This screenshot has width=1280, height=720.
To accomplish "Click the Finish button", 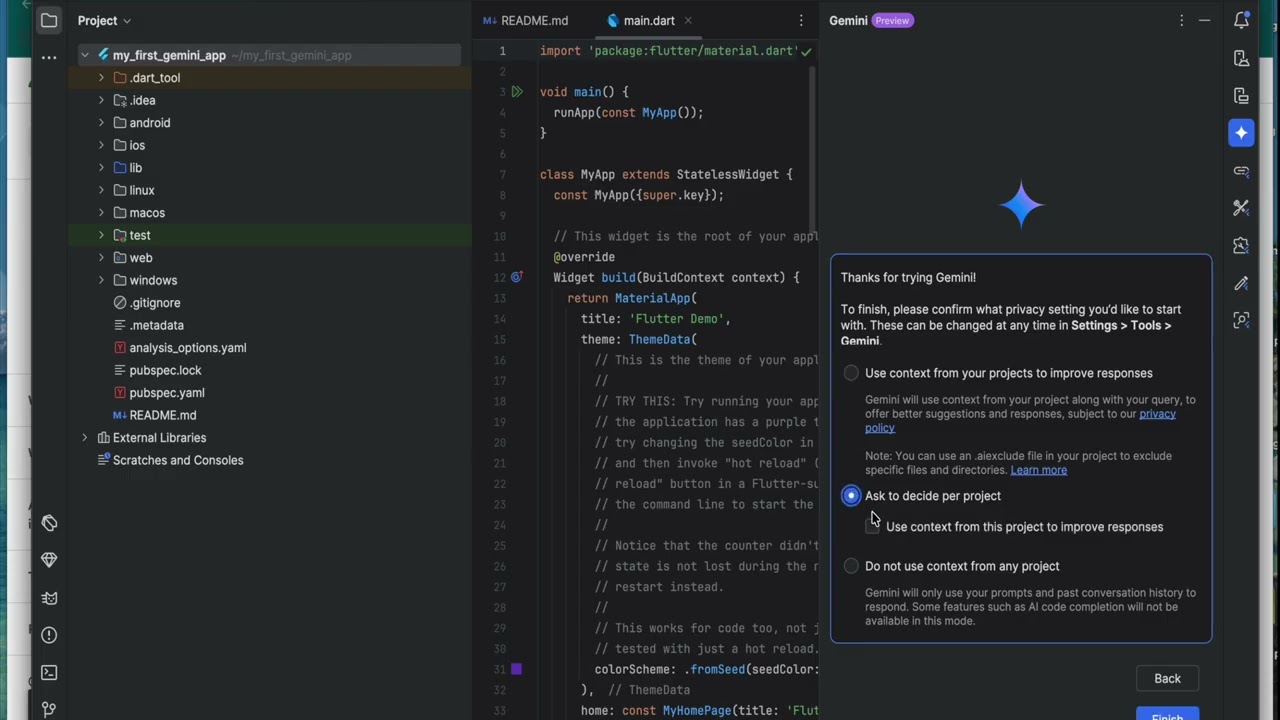I will 1167,714.
